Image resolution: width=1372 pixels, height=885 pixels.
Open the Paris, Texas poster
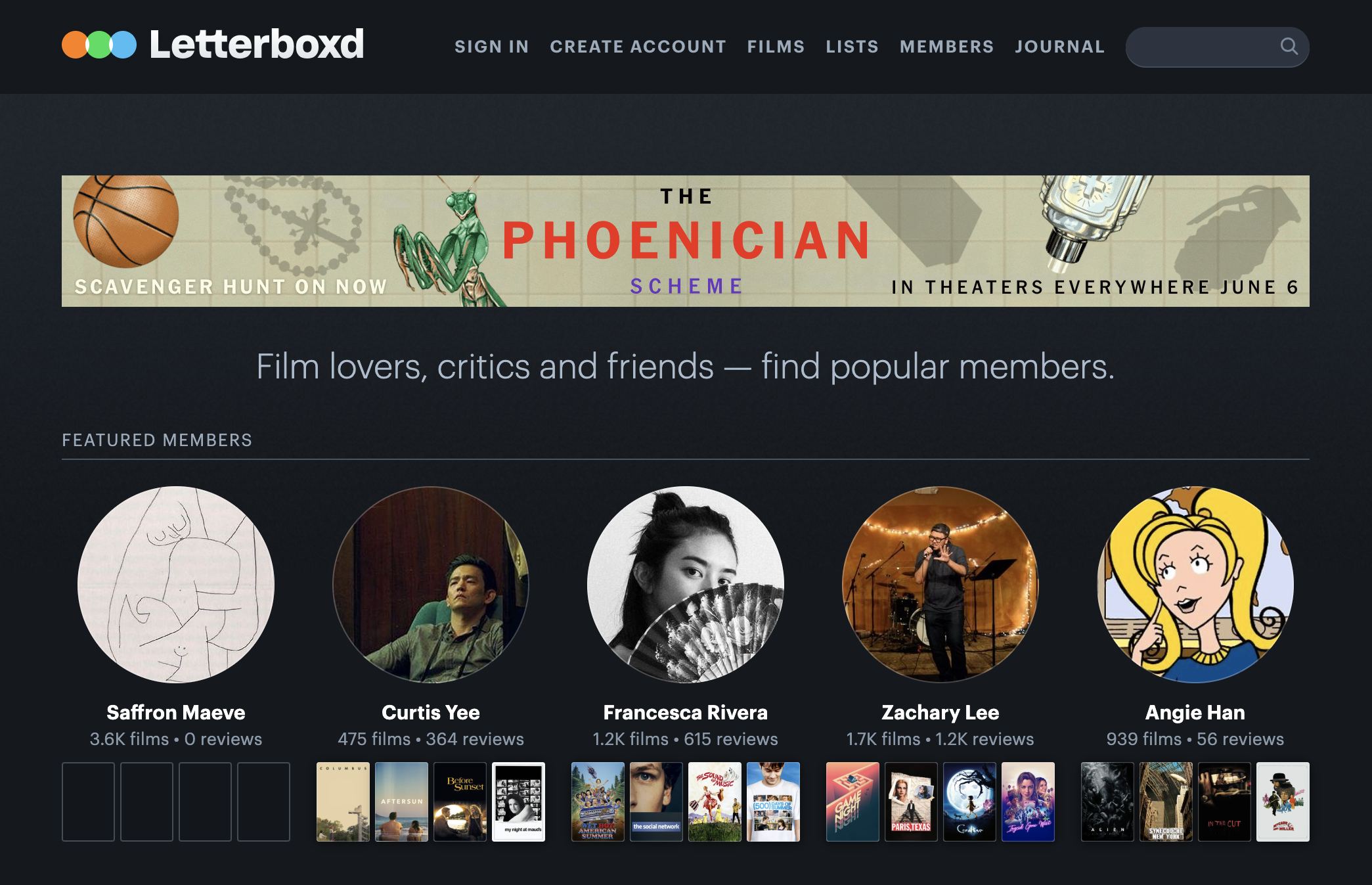[x=911, y=802]
